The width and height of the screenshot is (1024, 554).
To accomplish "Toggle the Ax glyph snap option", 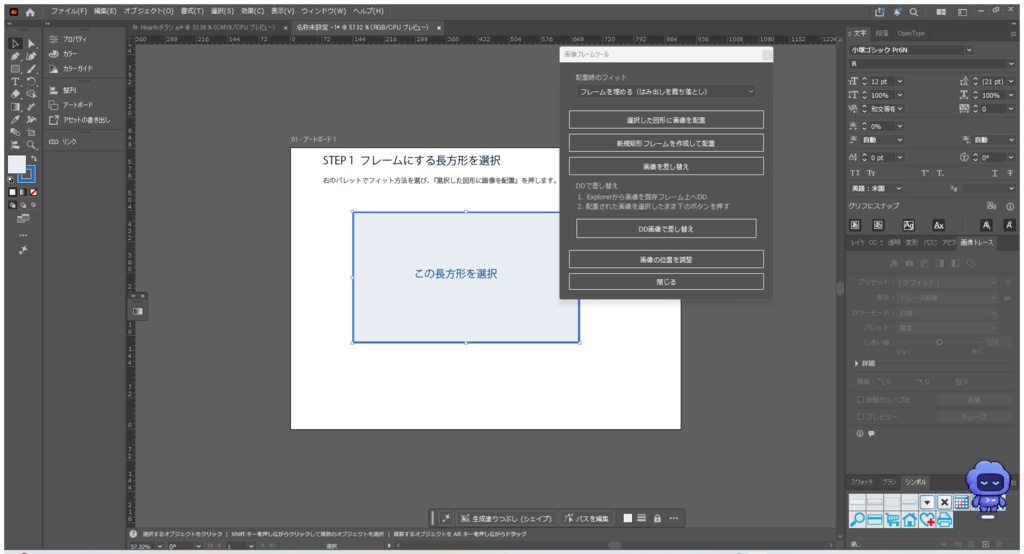I will pos(938,225).
